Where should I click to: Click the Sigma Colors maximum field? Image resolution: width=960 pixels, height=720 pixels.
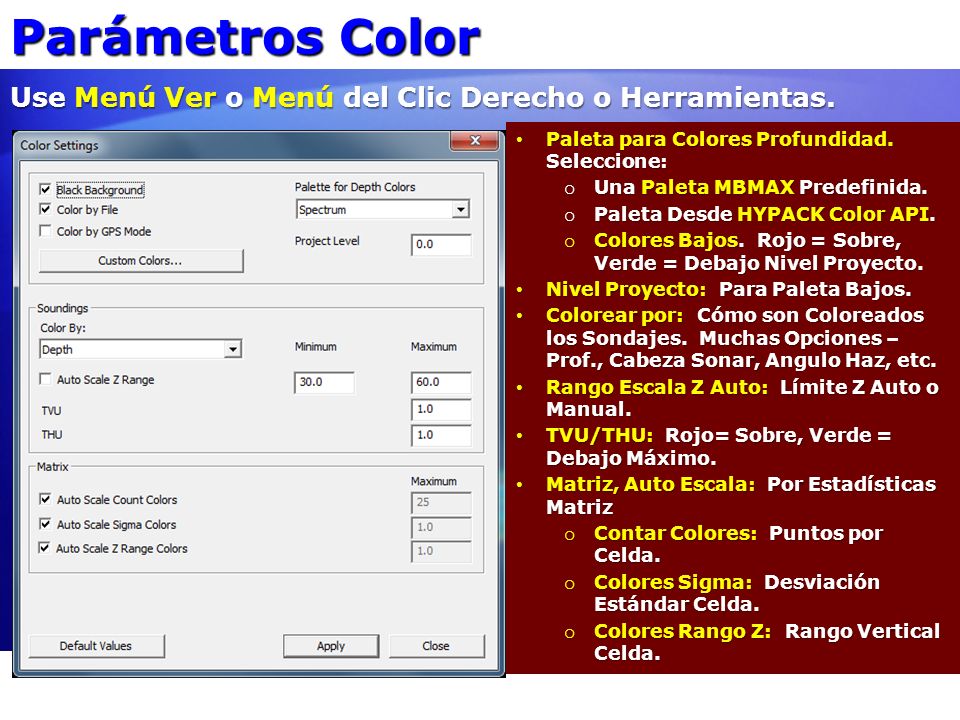click(x=441, y=527)
